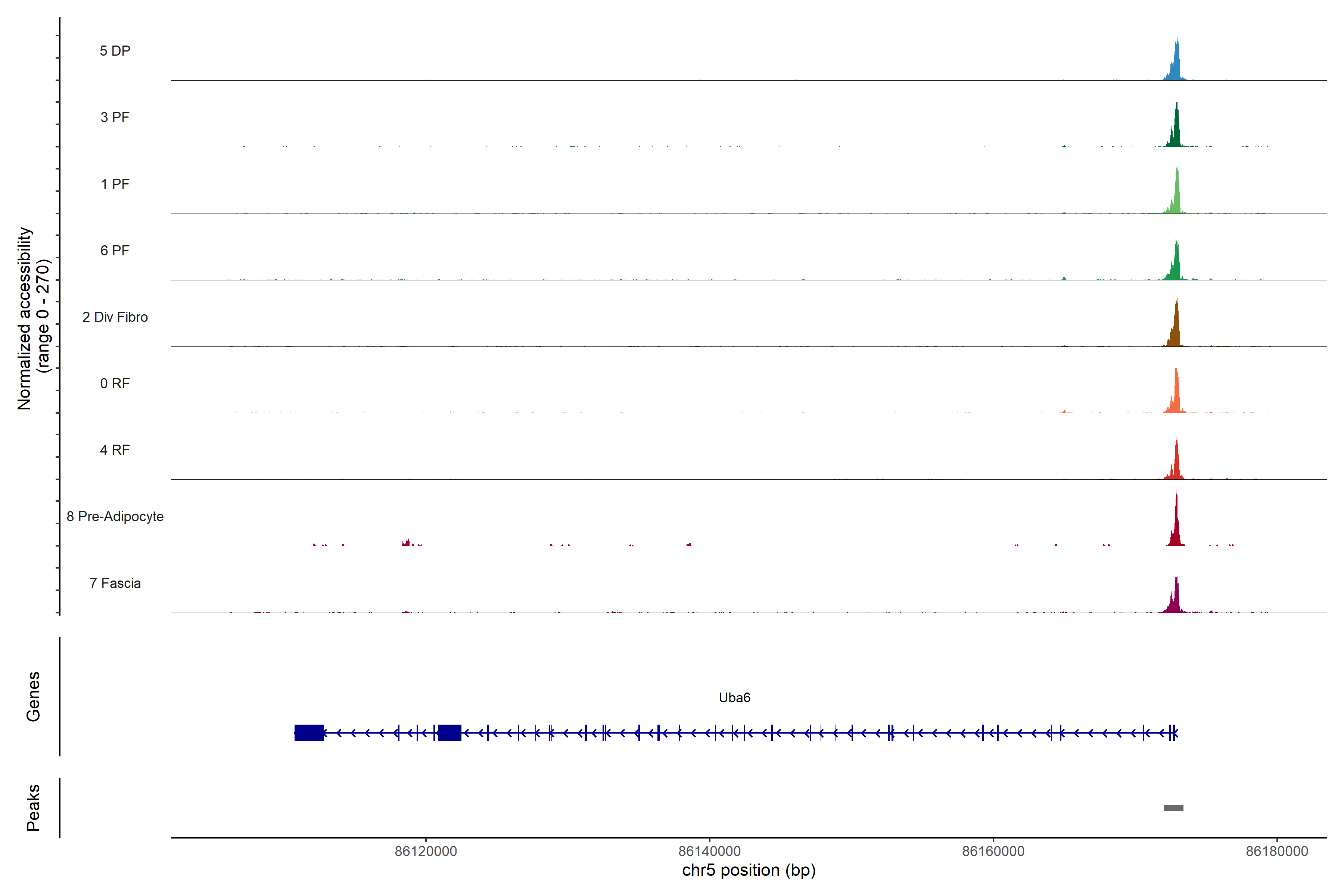Click the 5 DP track label
The image size is (1344, 896).
(115, 51)
